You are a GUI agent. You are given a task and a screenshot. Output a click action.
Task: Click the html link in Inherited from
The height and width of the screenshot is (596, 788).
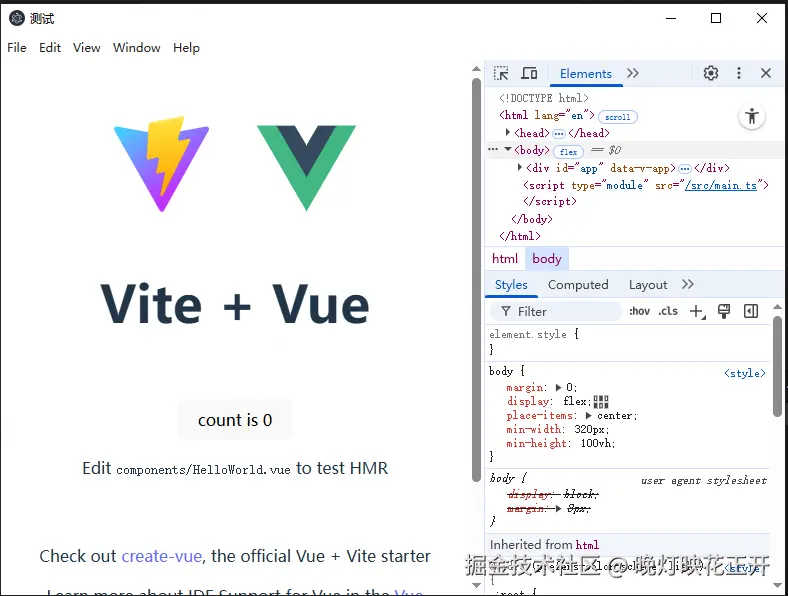[587, 545]
